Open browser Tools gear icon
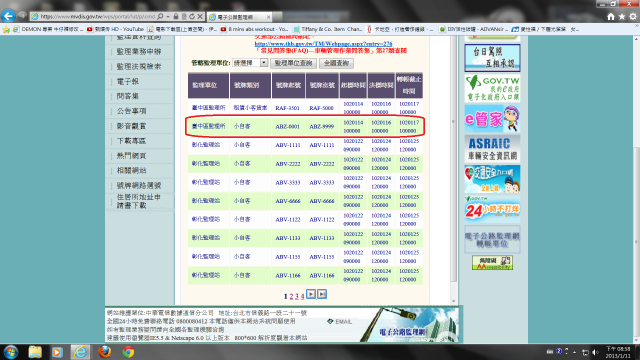Viewport: 640px width, 360px height. [x=633, y=16]
